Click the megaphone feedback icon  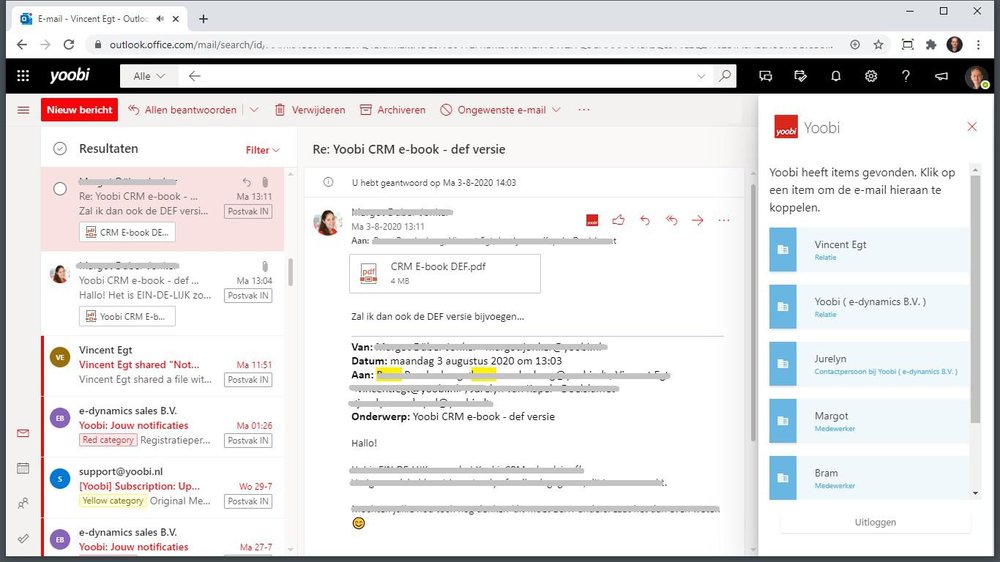tap(941, 76)
